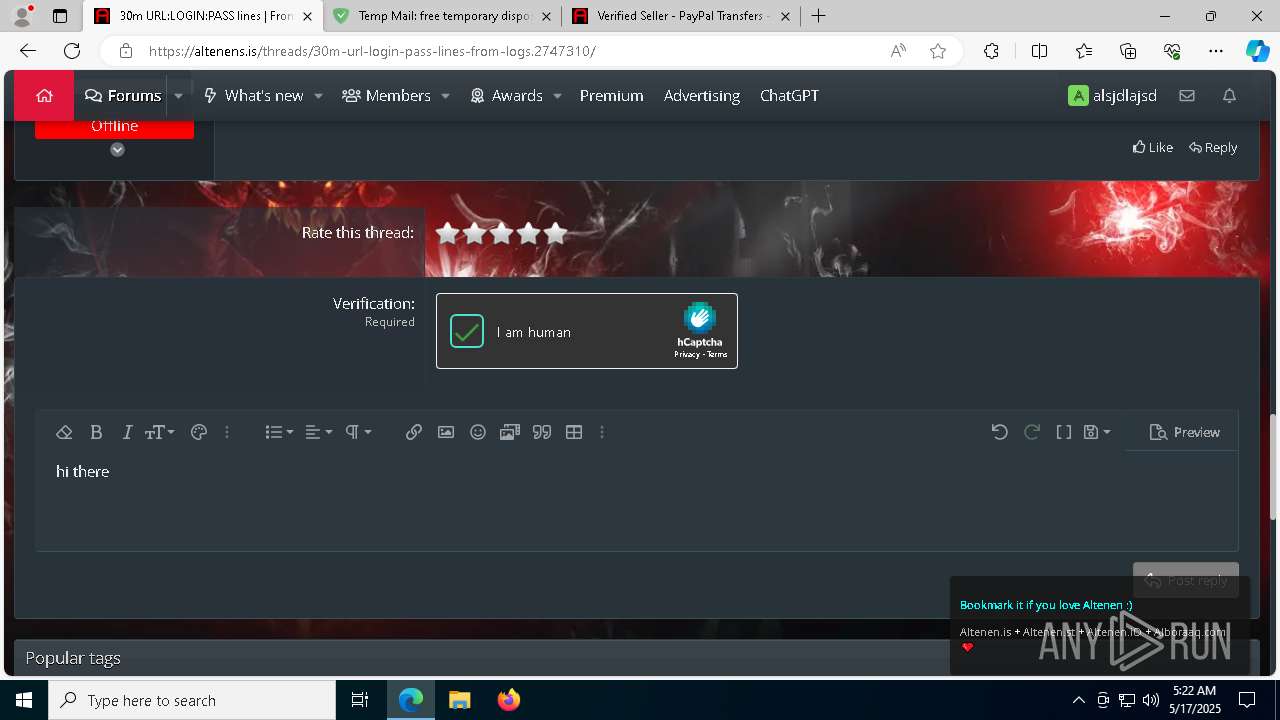Click the remove formatting eraser icon
The image size is (1280, 720).
click(x=64, y=432)
